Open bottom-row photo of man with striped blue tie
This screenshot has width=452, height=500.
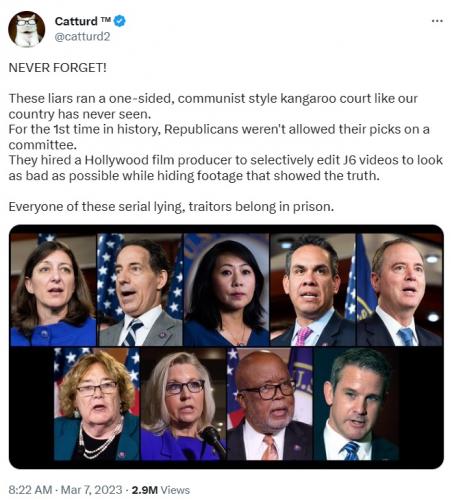pos(356,404)
